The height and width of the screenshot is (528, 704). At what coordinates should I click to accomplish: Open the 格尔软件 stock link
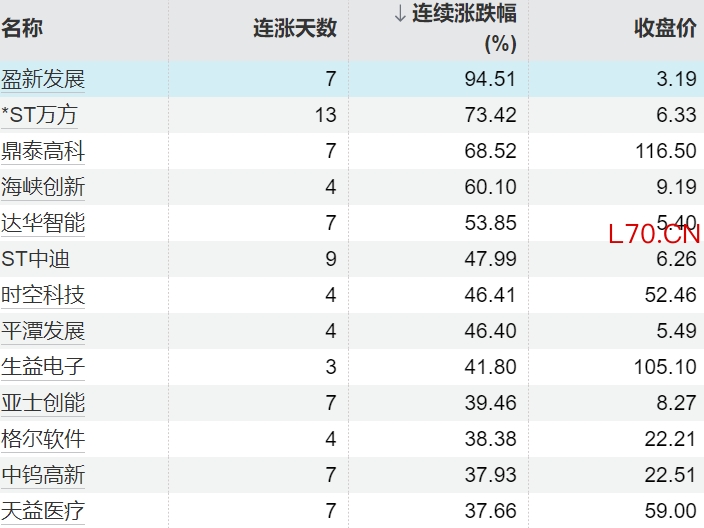point(43,439)
